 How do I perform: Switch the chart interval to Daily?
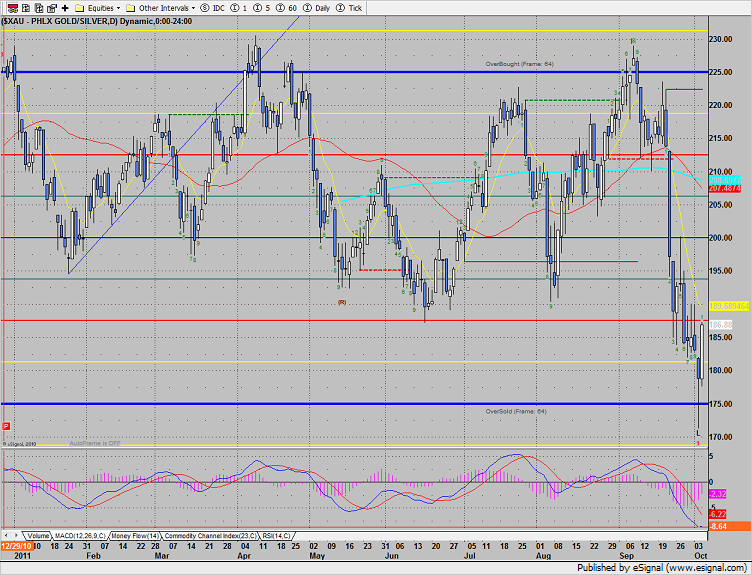coord(317,8)
